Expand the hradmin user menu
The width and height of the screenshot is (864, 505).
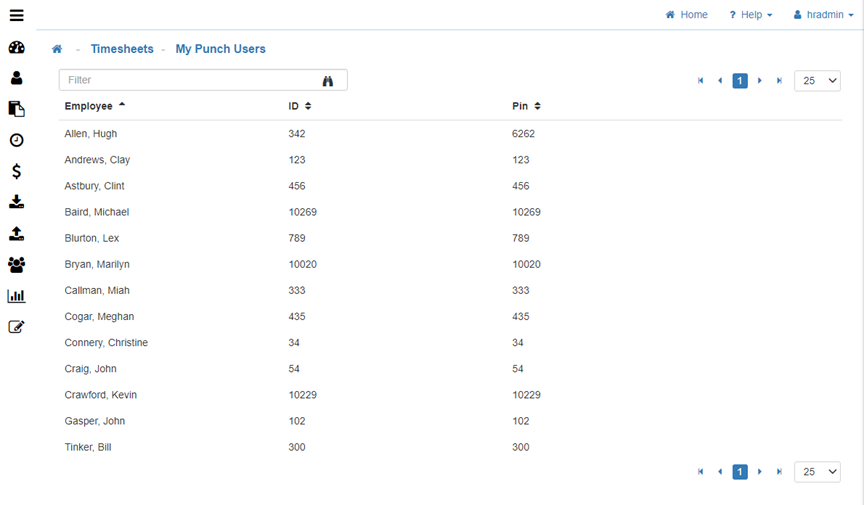(x=824, y=15)
